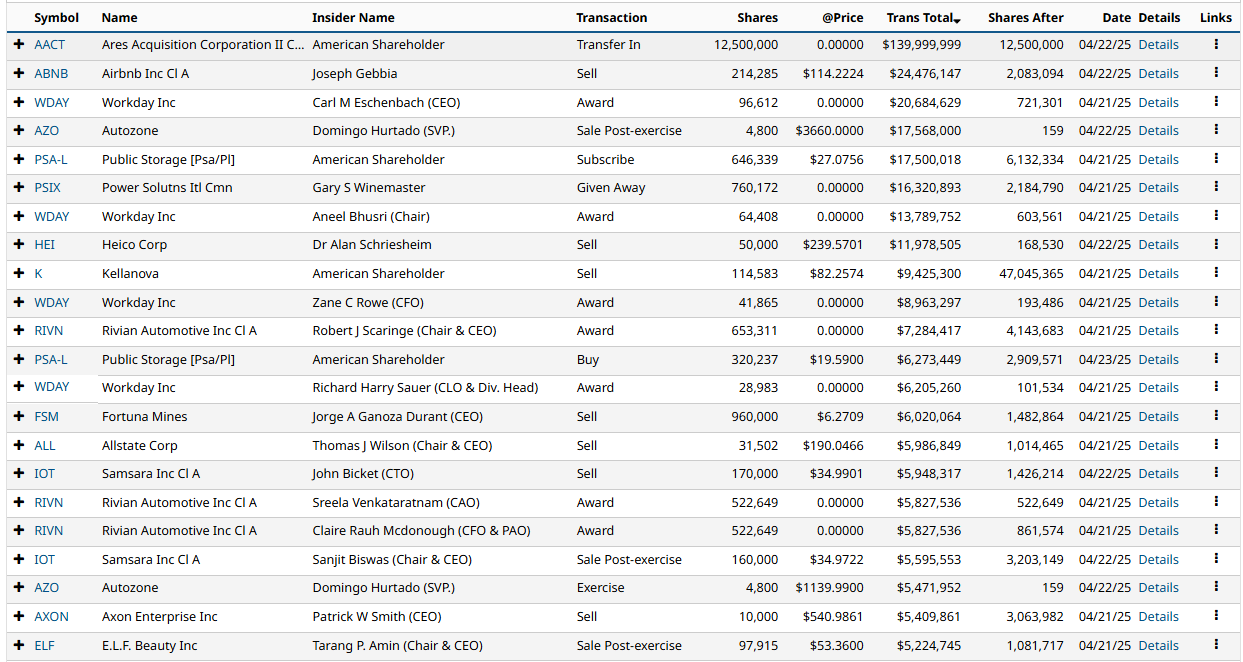Open the AXON symbol link
Image resolution: width=1243 pixels, height=662 pixels.
tap(51, 616)
